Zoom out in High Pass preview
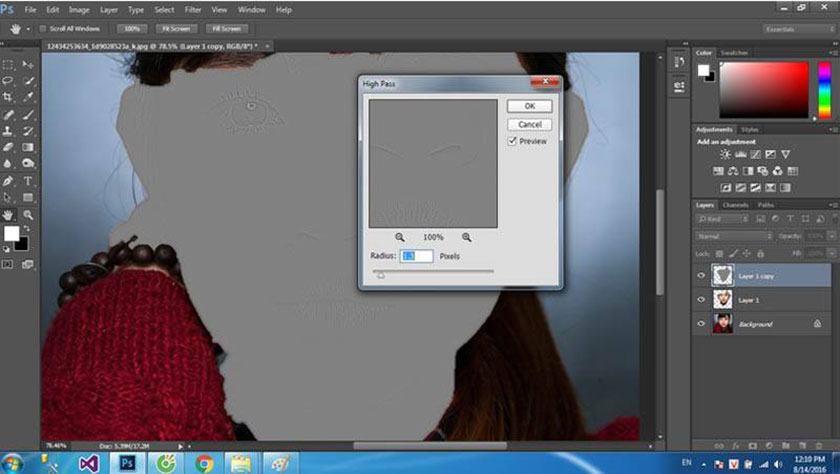Image resolution: width=840 pixels, height=474 pixels. click(x=400, y=237)
